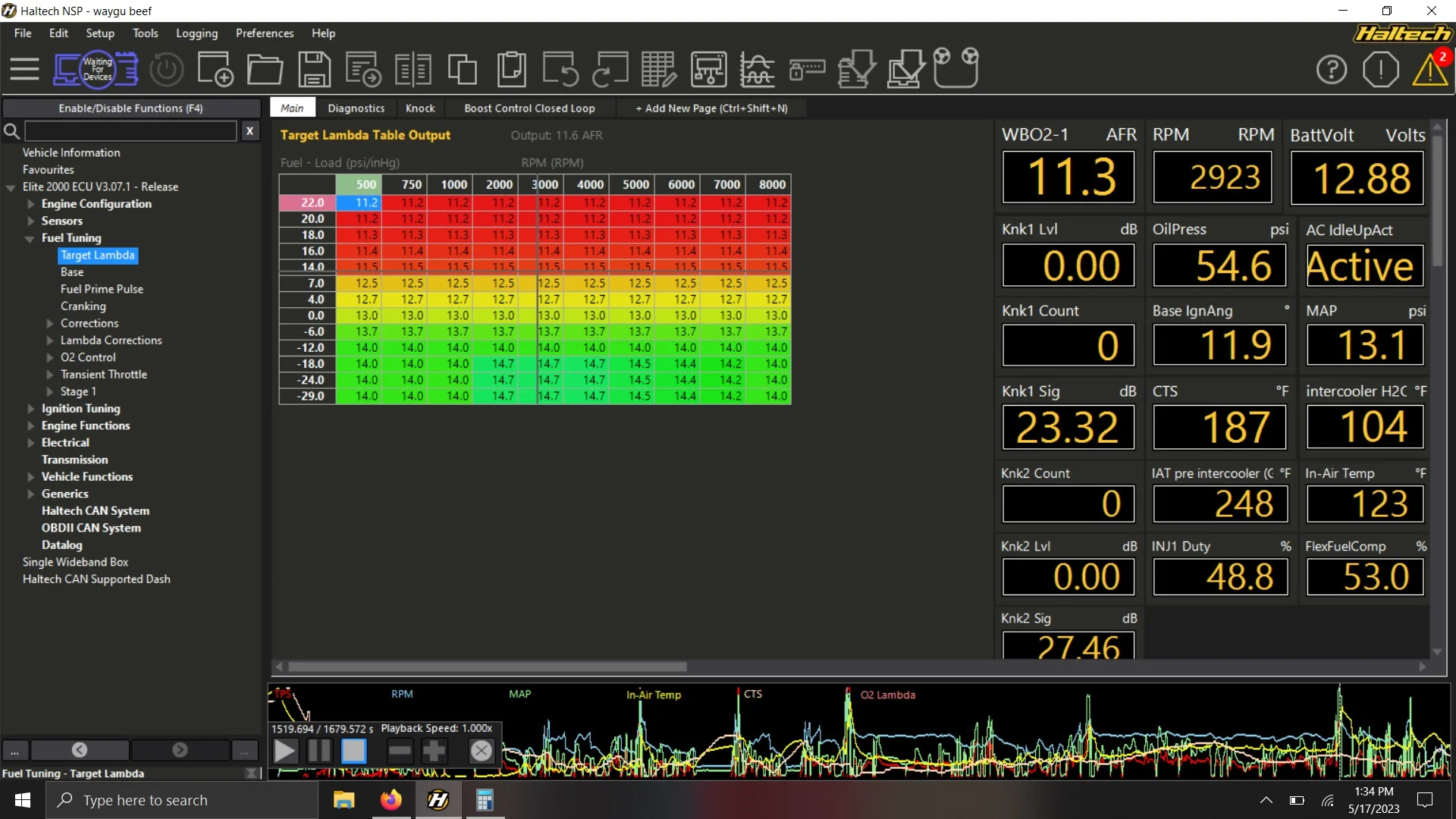
Task: Click the Save file floppy icon
Action: click(x=314, y=70)
